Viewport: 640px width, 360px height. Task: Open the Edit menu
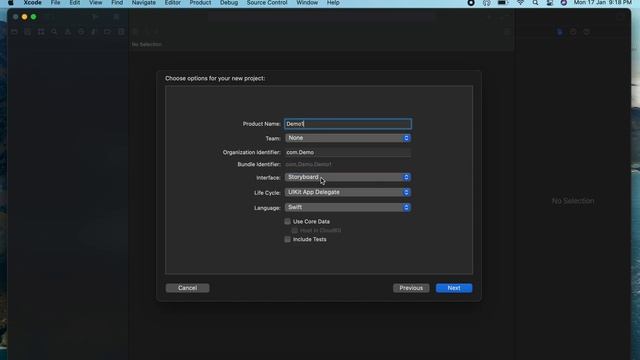coord(75,3)
